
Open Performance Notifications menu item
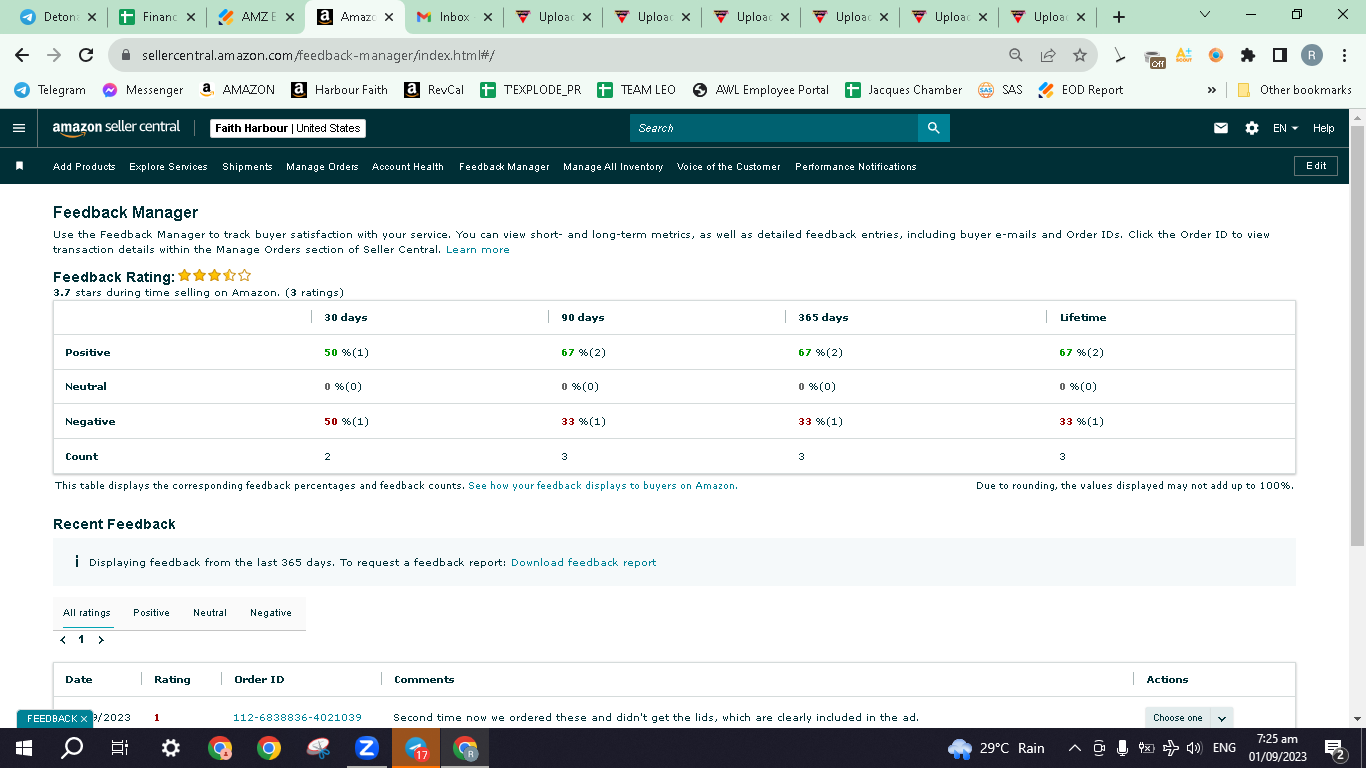coord(856,167)
